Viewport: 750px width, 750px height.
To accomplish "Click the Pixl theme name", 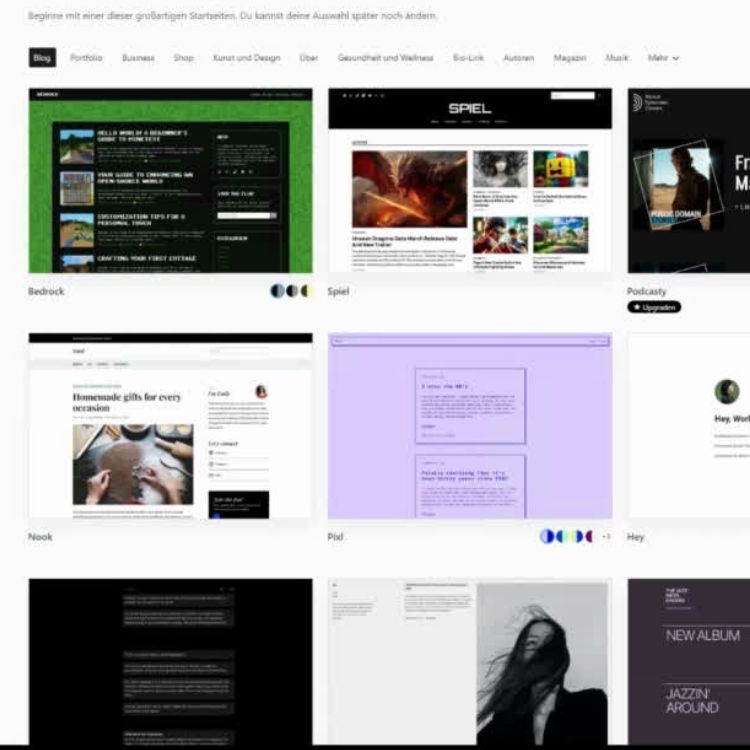I will coord(335,537).
